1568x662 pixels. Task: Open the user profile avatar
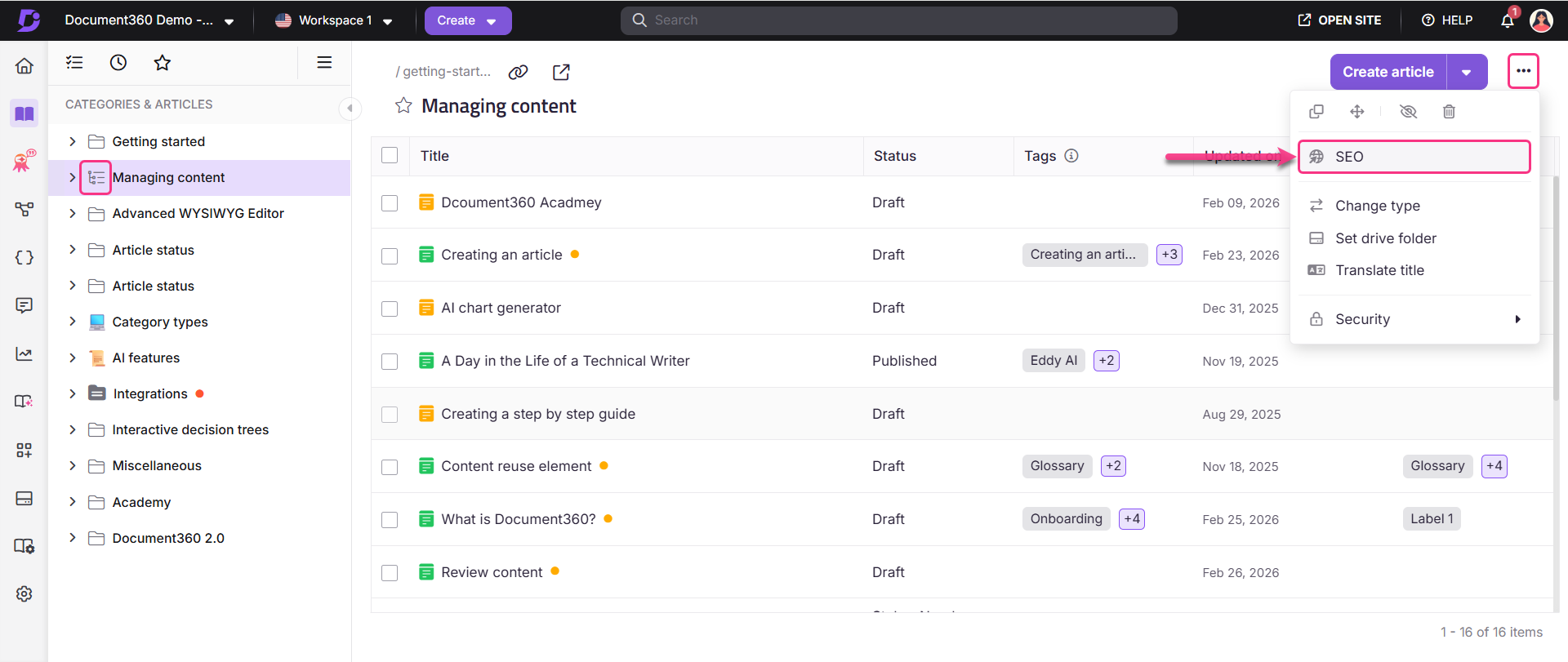pyautogui.click(x=1541, y=20)
